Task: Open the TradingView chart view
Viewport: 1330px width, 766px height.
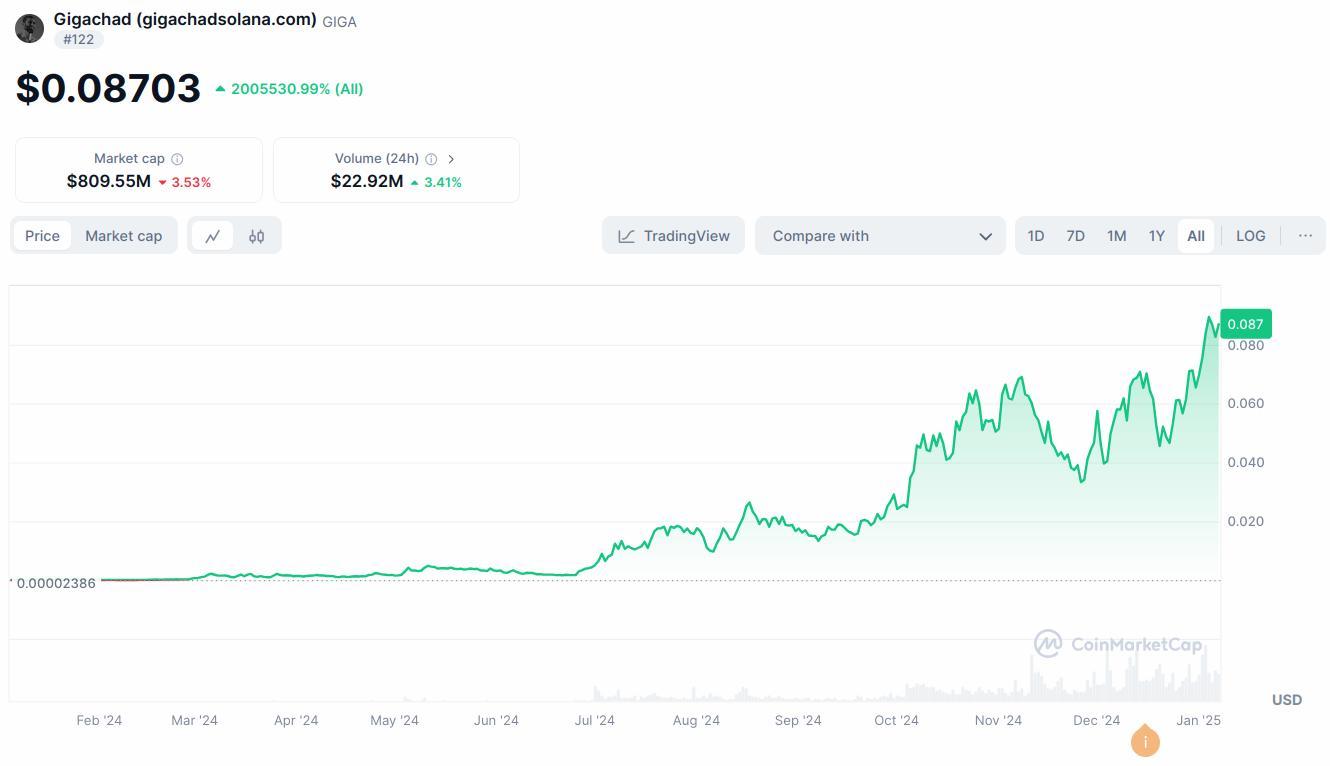Action: [x=673, y=235]
